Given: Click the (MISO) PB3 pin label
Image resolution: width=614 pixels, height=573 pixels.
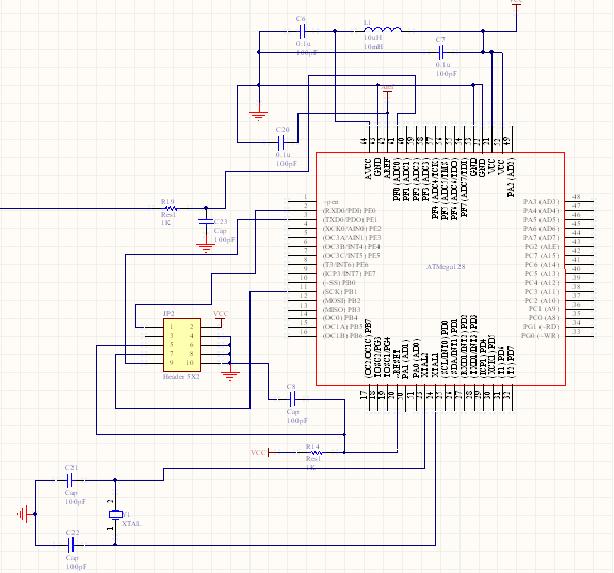Looking at the screenshot, I should point(341,310).
